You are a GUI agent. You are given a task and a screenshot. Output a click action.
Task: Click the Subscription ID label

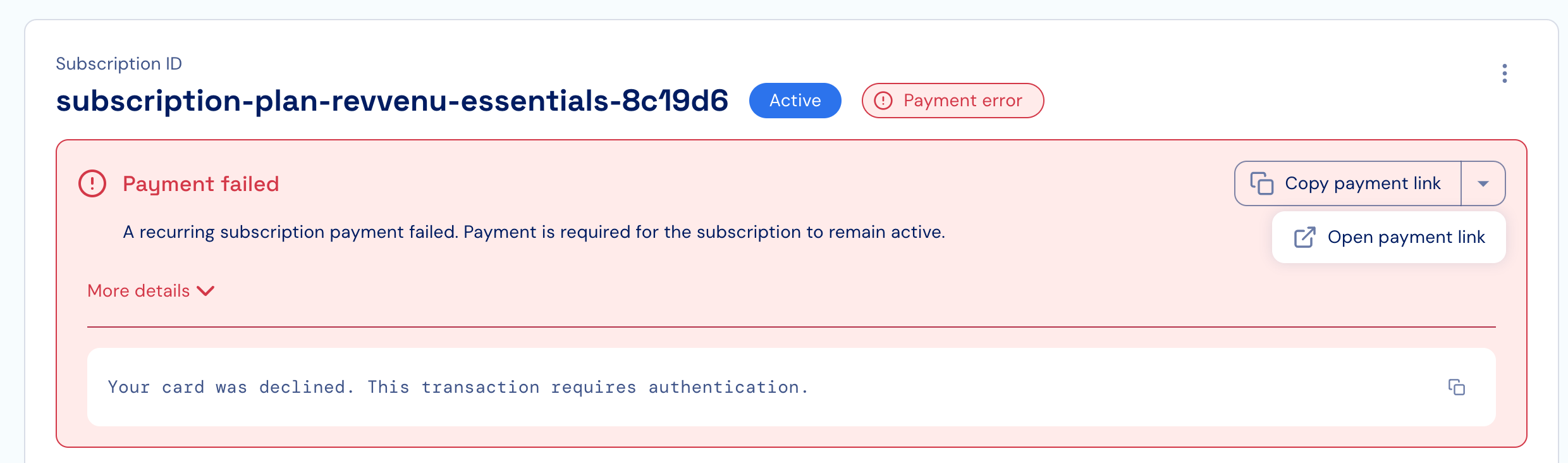click(x=119, y=64)
